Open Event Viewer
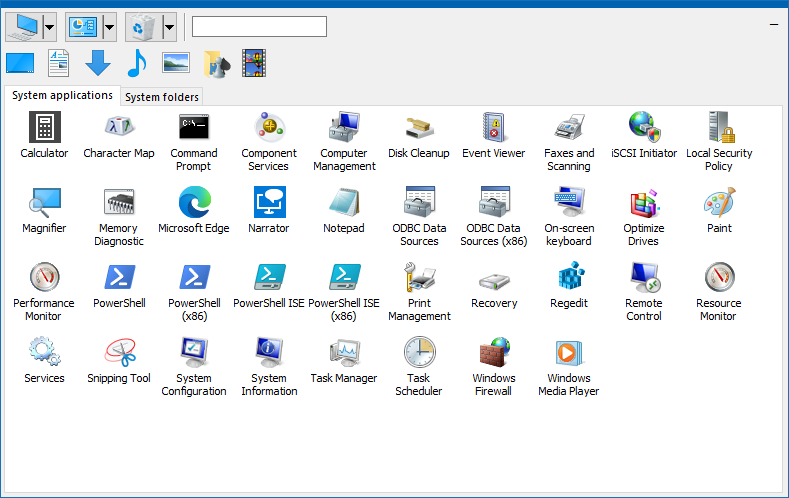Image resolution: width=789 pixels, height=498 pixels. [x=494, y=128]
